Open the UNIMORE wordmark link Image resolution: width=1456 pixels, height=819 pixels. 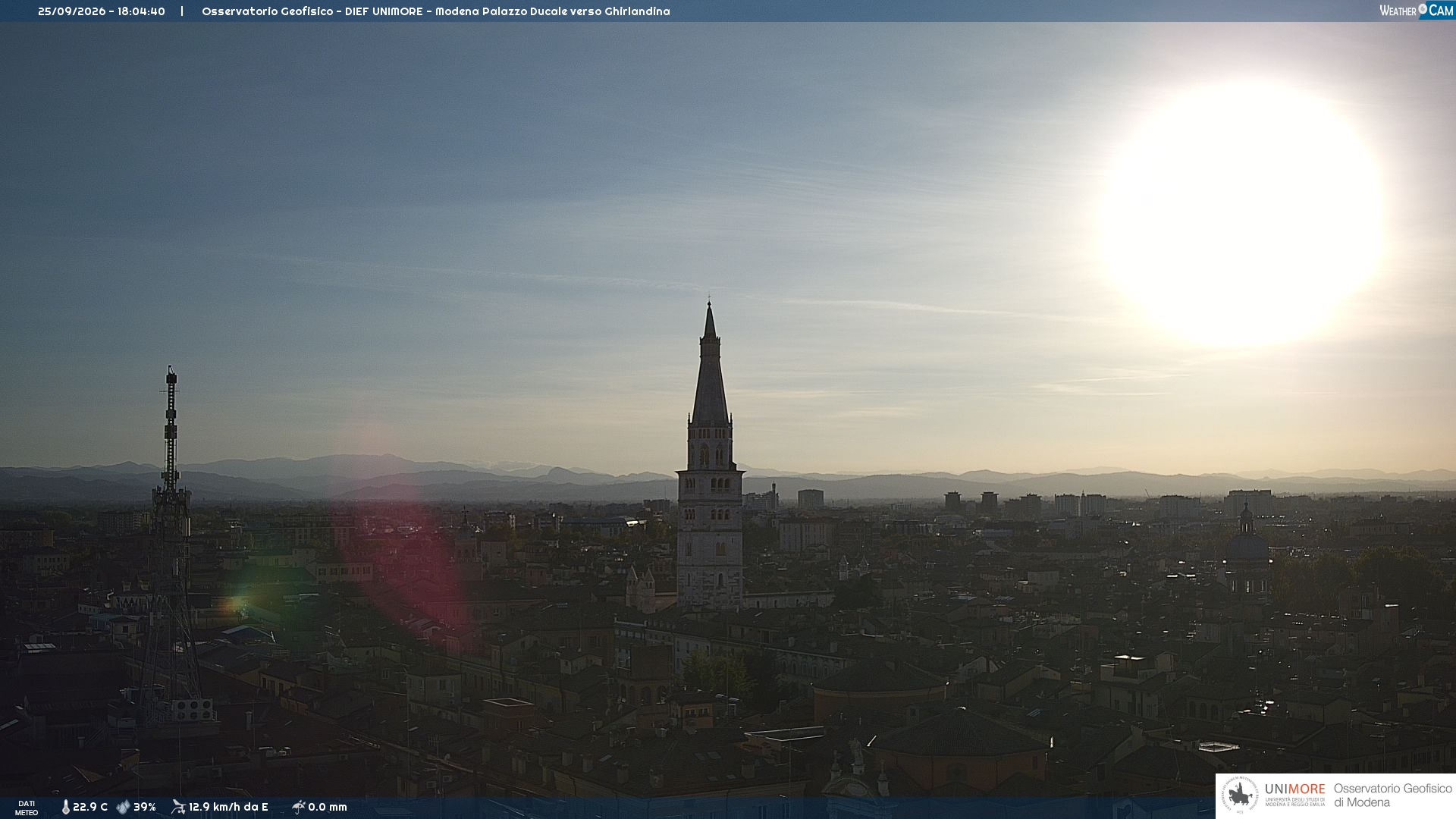(x=1295, y=789)
